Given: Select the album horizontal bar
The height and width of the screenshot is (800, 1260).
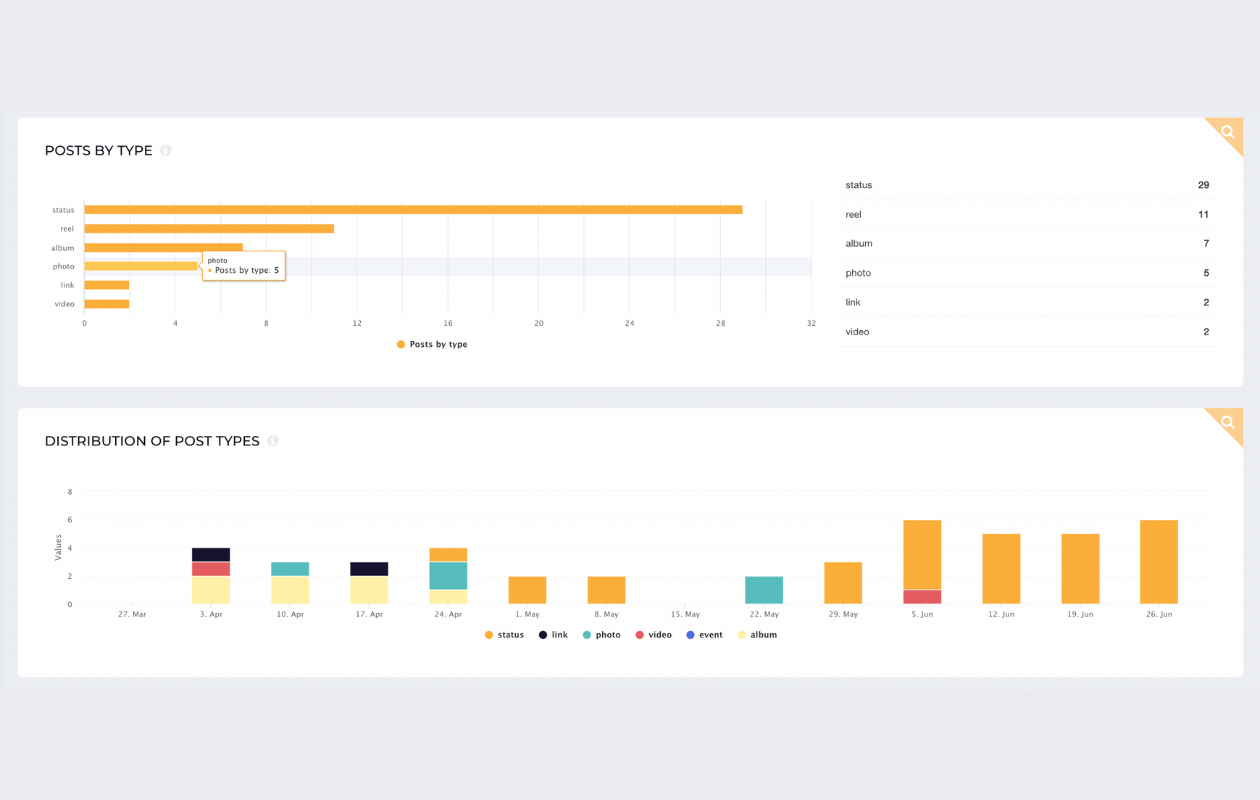Looking at the screenshot, I should (163, 247).
